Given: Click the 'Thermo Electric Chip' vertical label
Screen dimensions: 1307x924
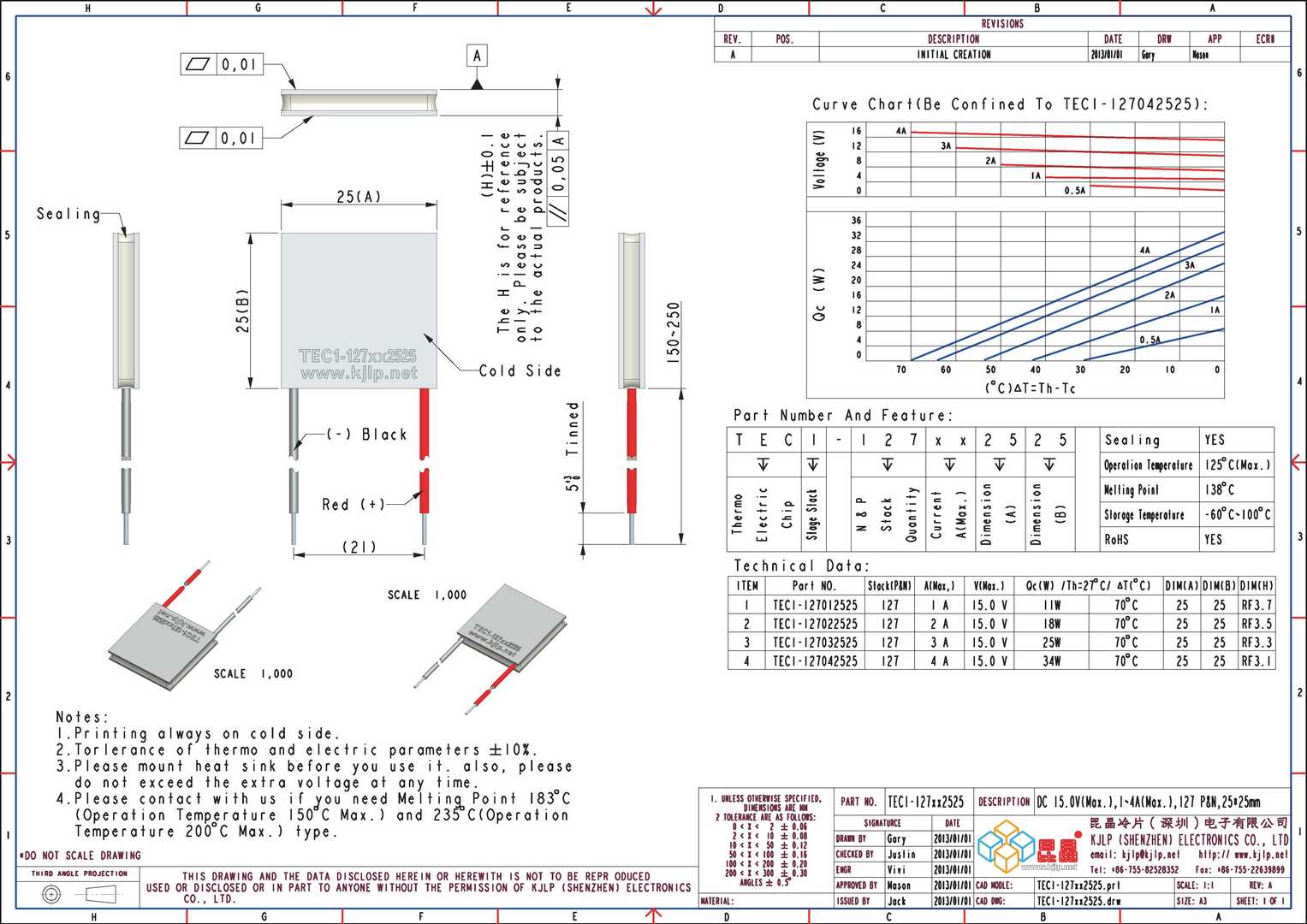Looking at the screenshot, I should [763, 513].
